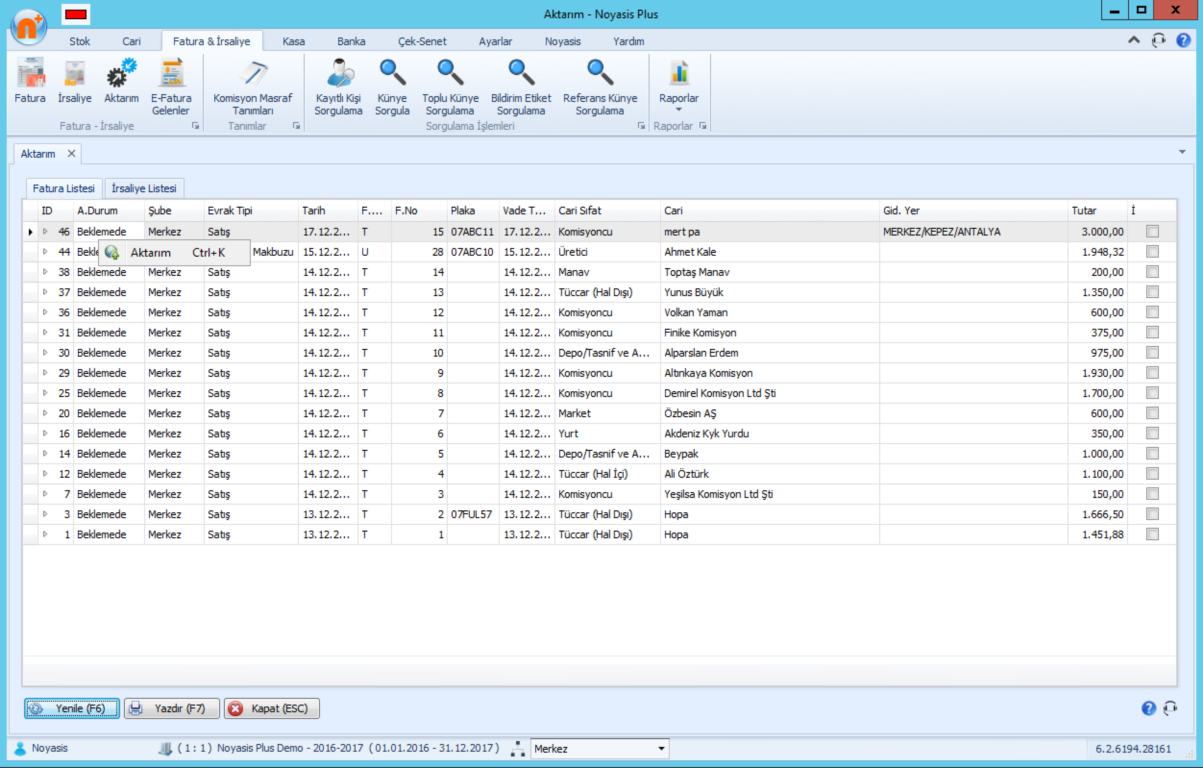The height and width of the screenshot is (768, 1203).
Task: Tick the checkbox for Volkan Yaman row
Action: [x=1152, y=312]
